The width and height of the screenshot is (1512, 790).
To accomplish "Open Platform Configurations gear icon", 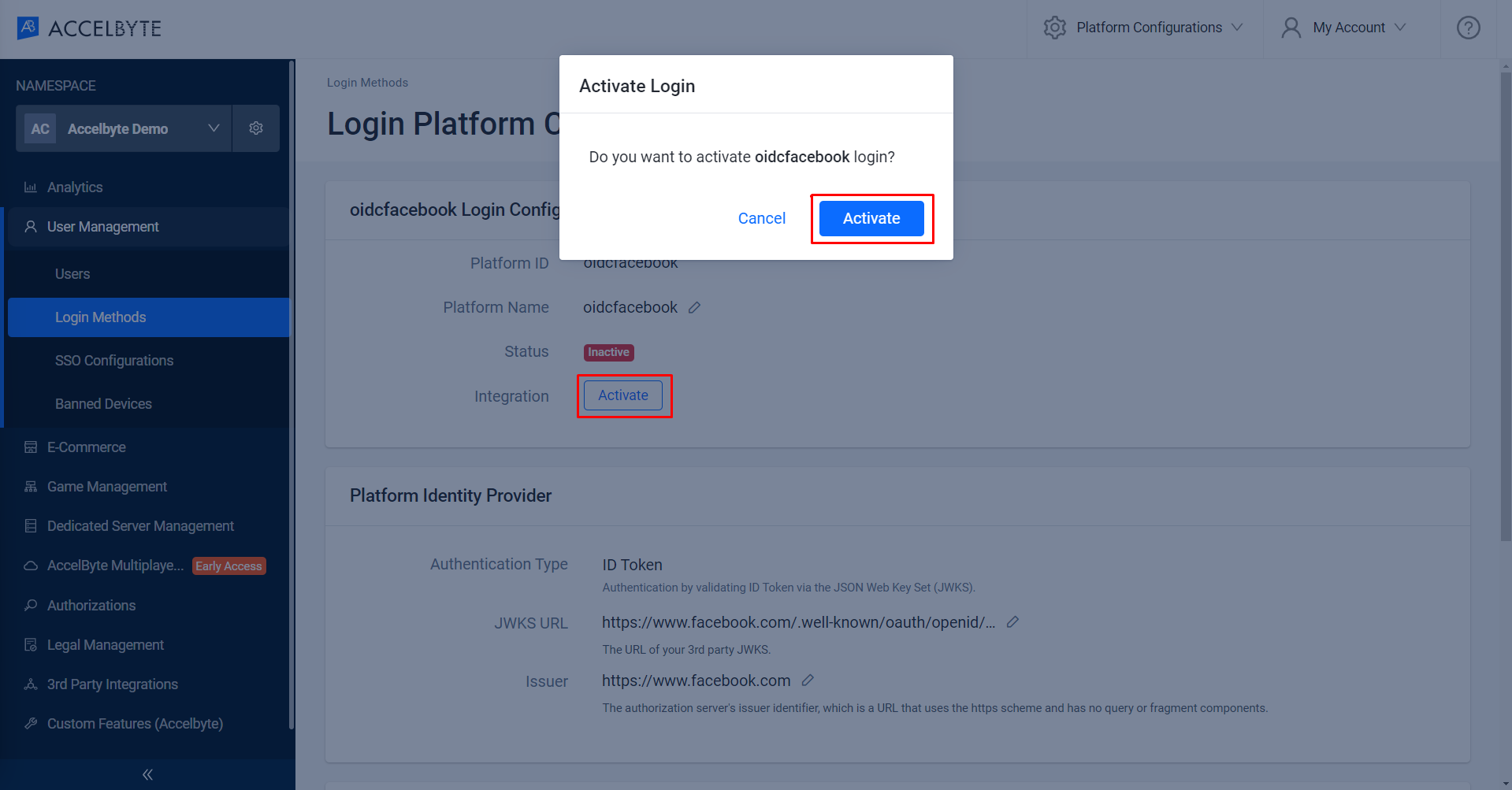I will point(1055,28).
